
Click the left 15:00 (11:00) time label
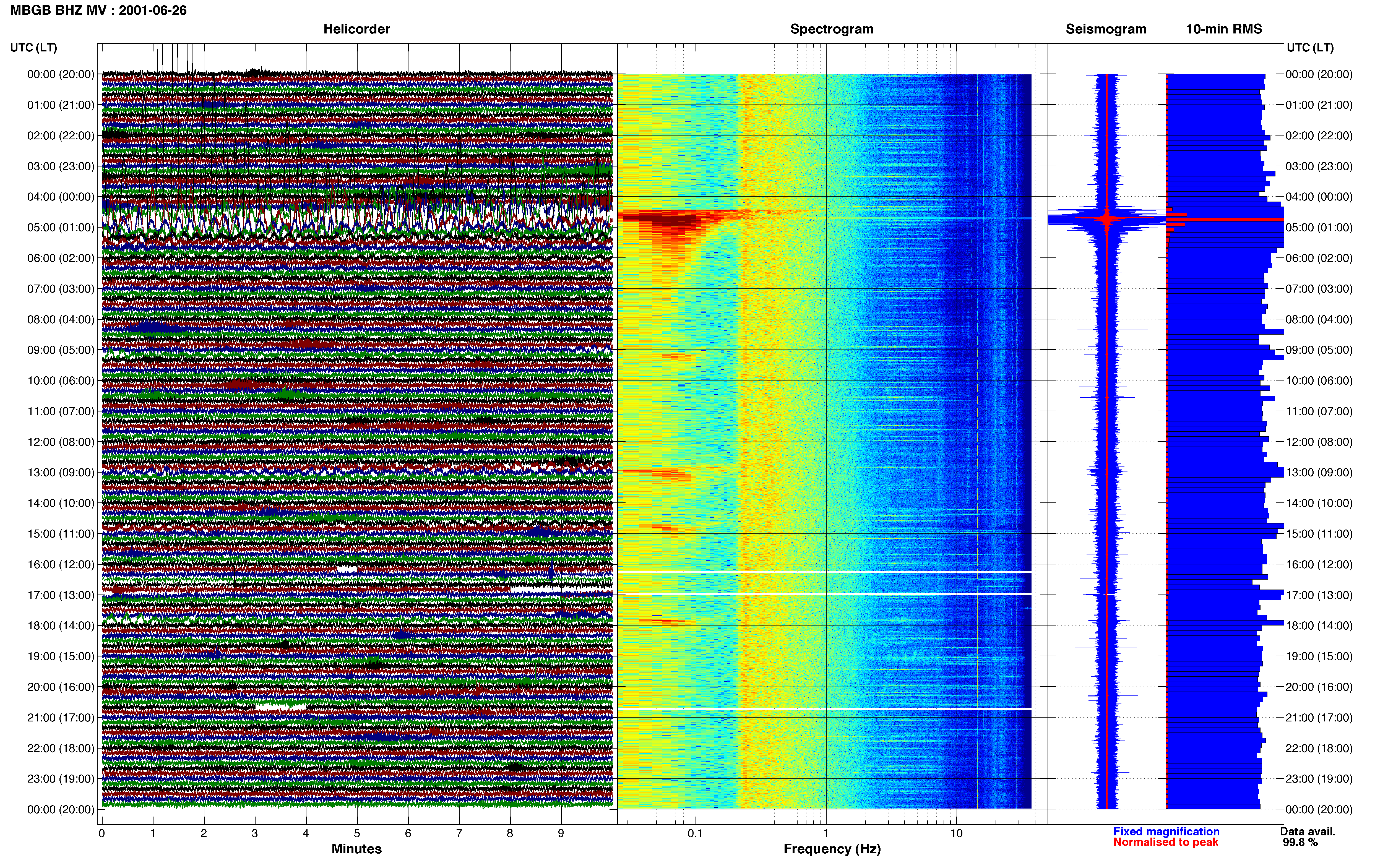tap(61, 534)
